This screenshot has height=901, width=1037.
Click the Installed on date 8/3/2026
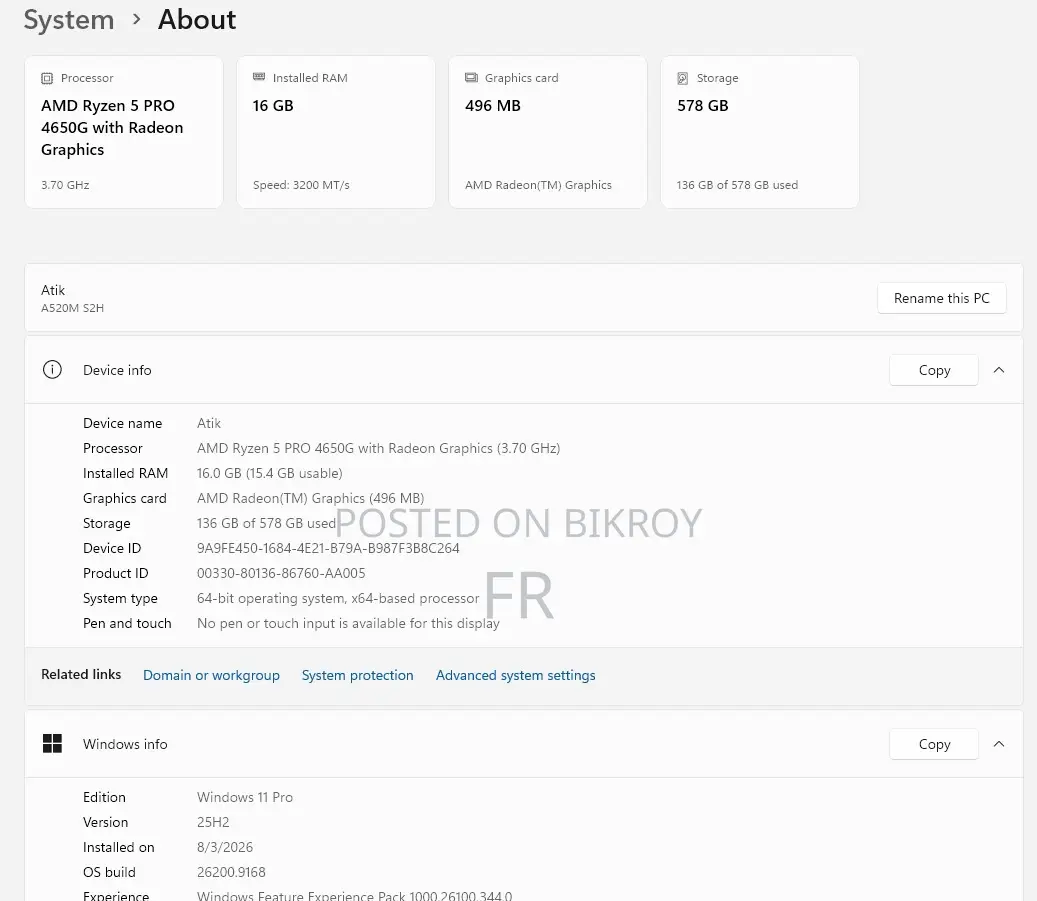[x=225, y=847]
